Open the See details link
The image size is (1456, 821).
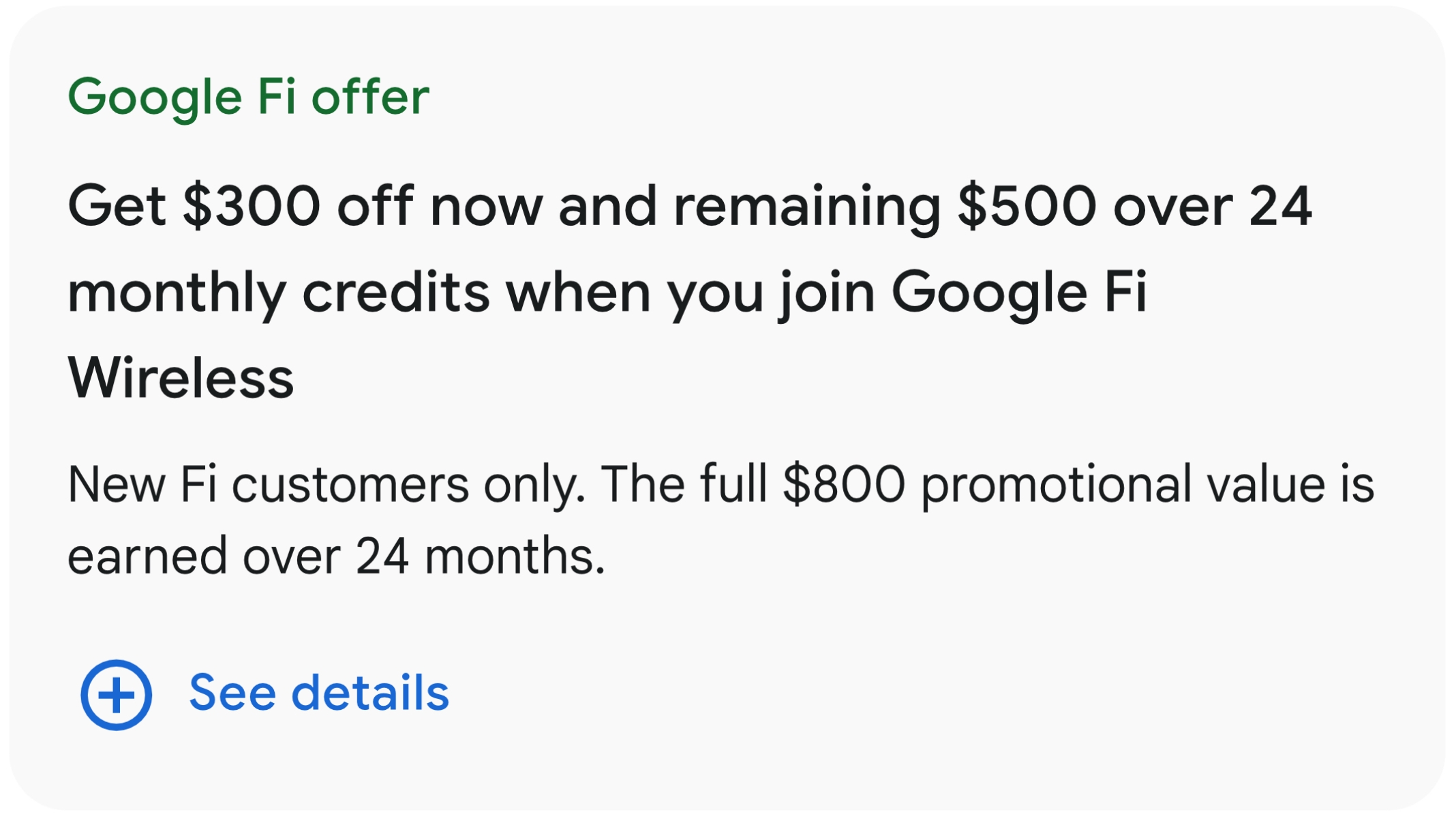pos(318,693)
